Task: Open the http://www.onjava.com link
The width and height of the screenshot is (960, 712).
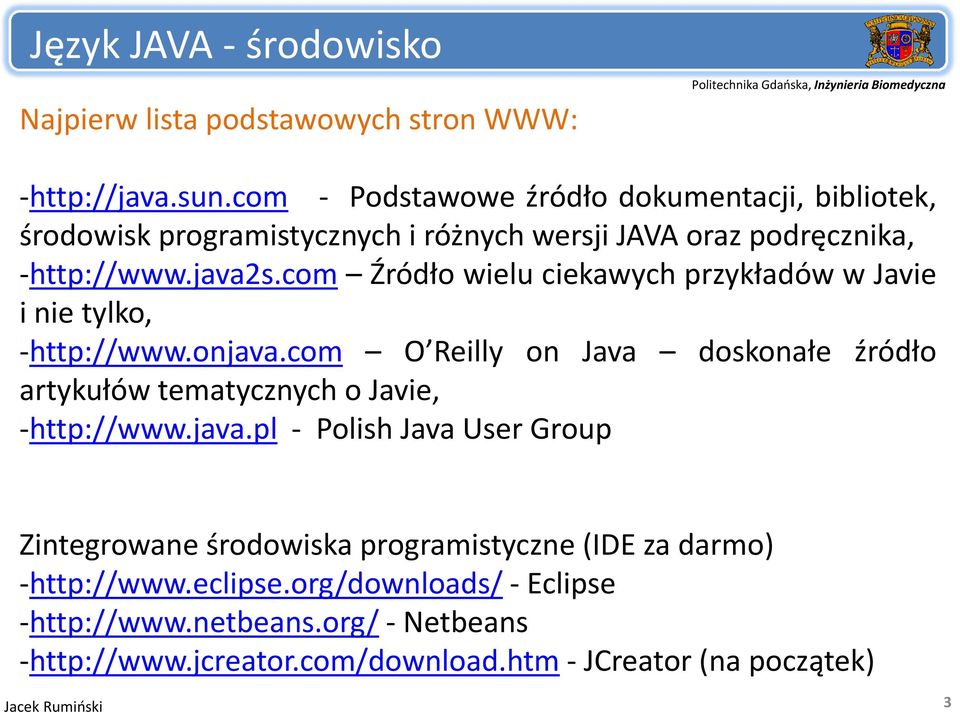Action: click(186, 352)
